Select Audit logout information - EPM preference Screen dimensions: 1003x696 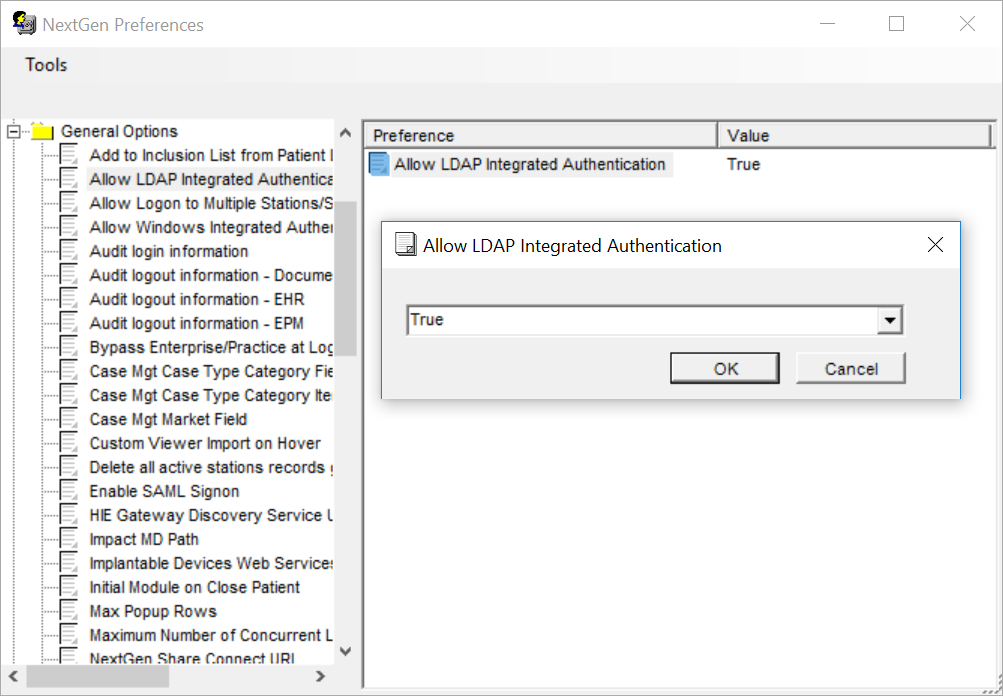pos(196,323)
